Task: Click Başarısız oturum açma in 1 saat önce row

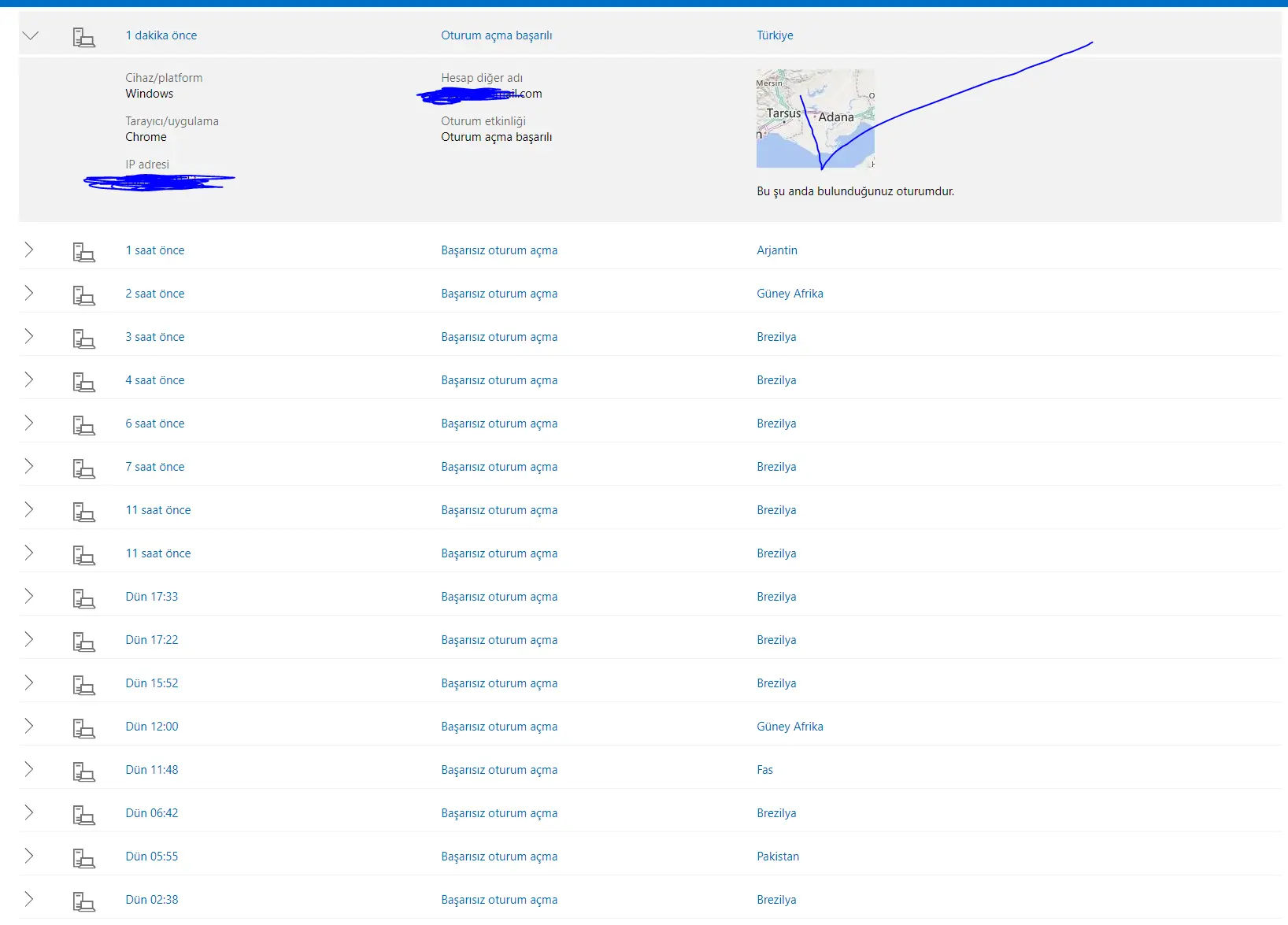Action: click(x=499, y=250)
